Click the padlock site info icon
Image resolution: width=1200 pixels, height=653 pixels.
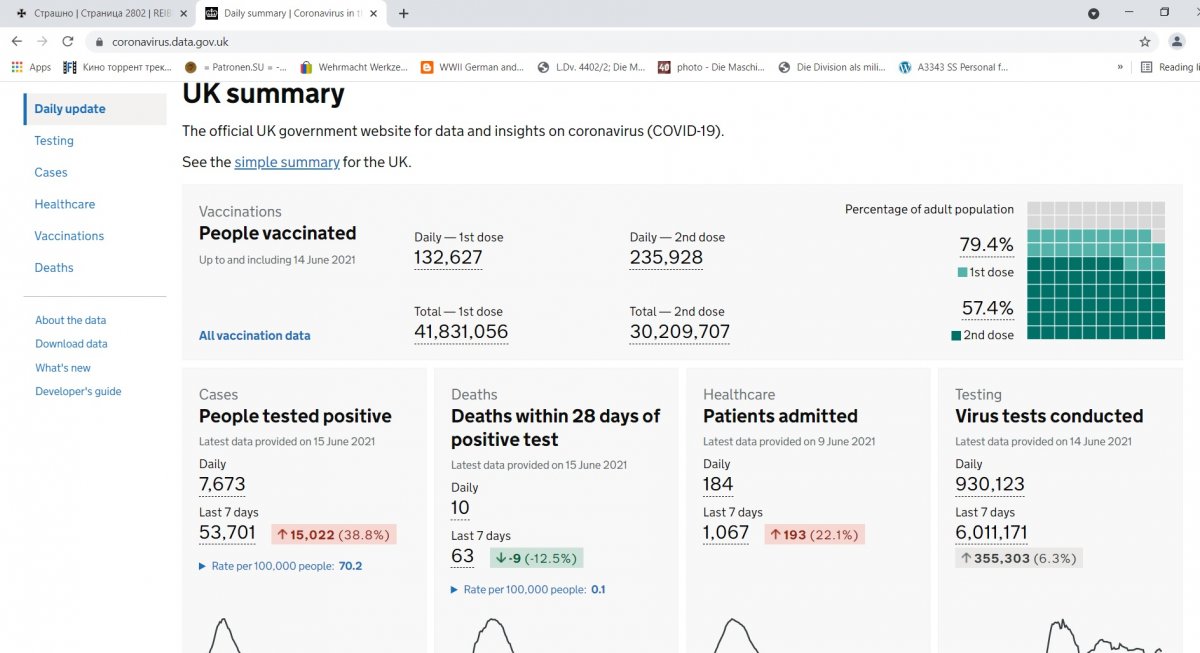pyautogui.click(x=98, y=42)
